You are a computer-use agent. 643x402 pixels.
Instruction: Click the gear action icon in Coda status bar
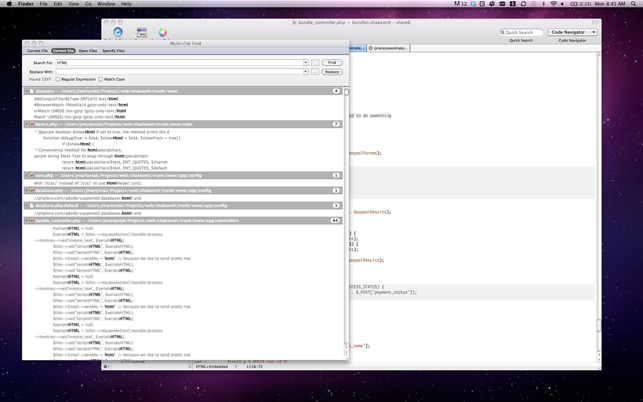point(106,366)
